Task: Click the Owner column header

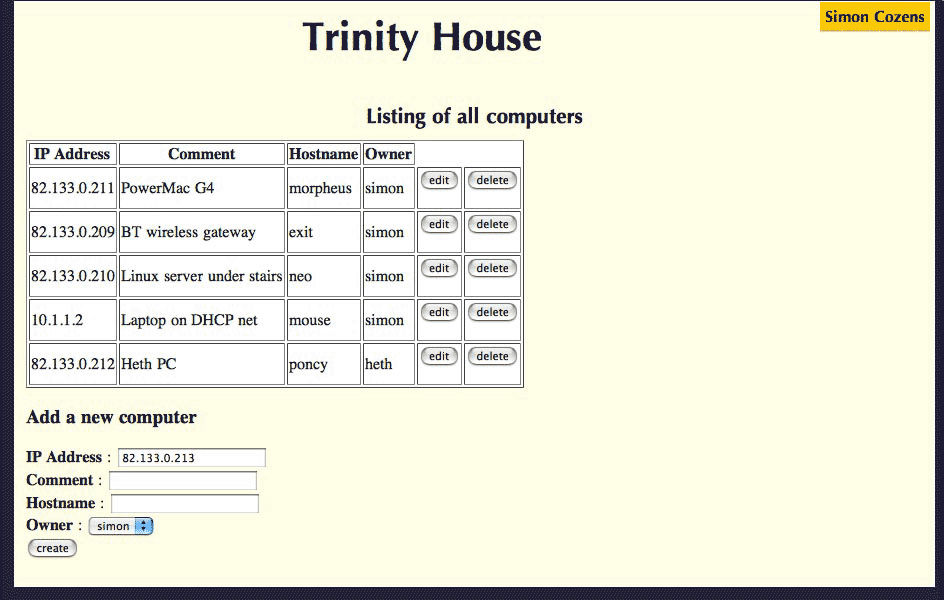Action: click(x=388, y=154)
